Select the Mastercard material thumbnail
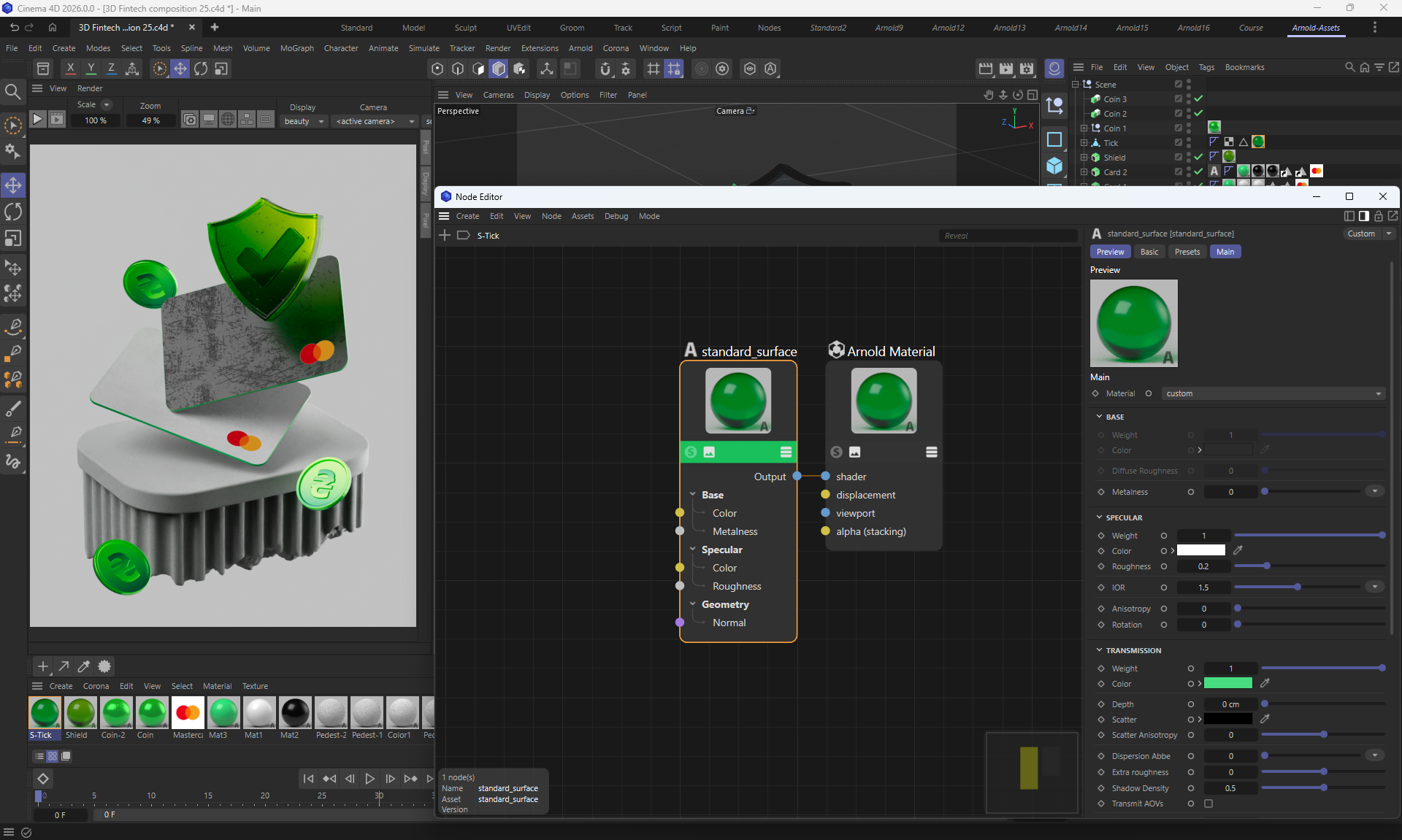 click(x=188, y=713)
